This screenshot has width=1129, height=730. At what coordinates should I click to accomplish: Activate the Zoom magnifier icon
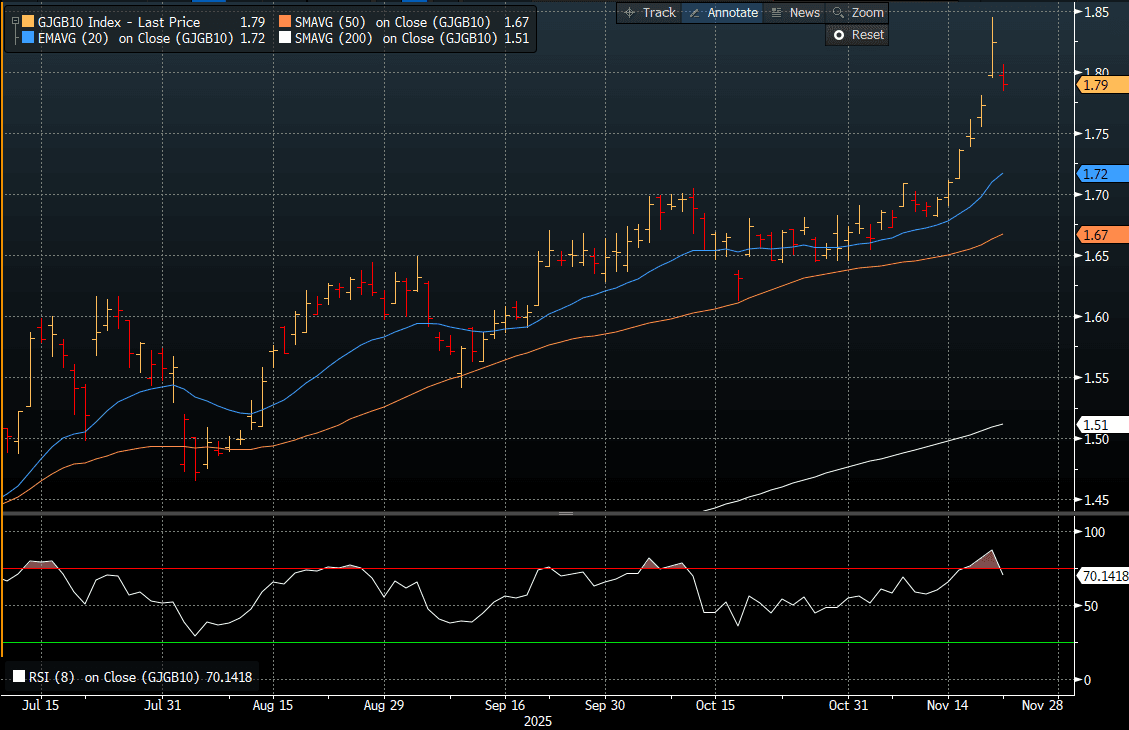coord(839,13)
